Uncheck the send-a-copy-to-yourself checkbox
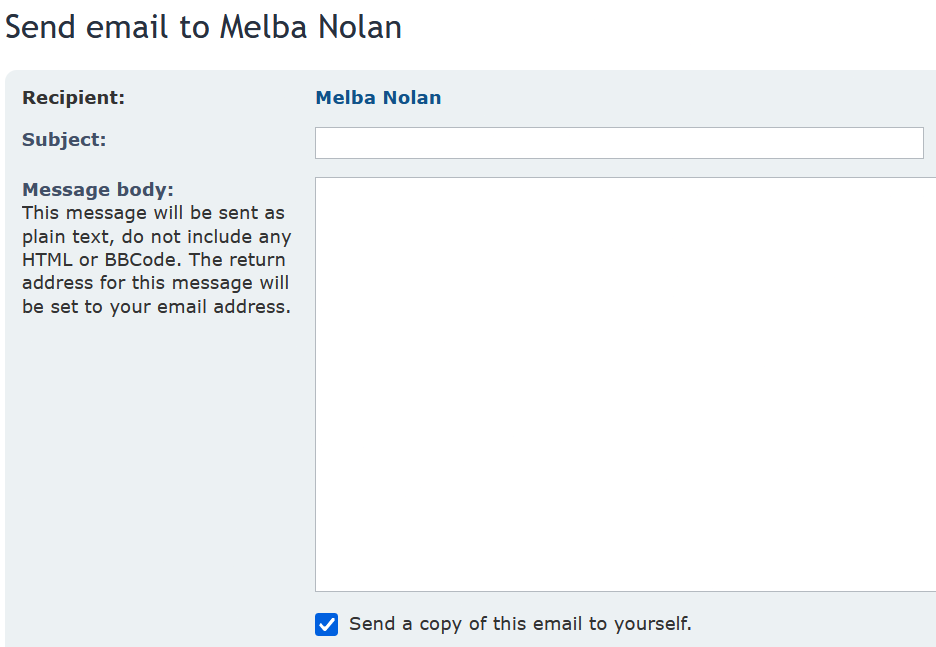The image size is (936, 647). click(x=327, y=624)
